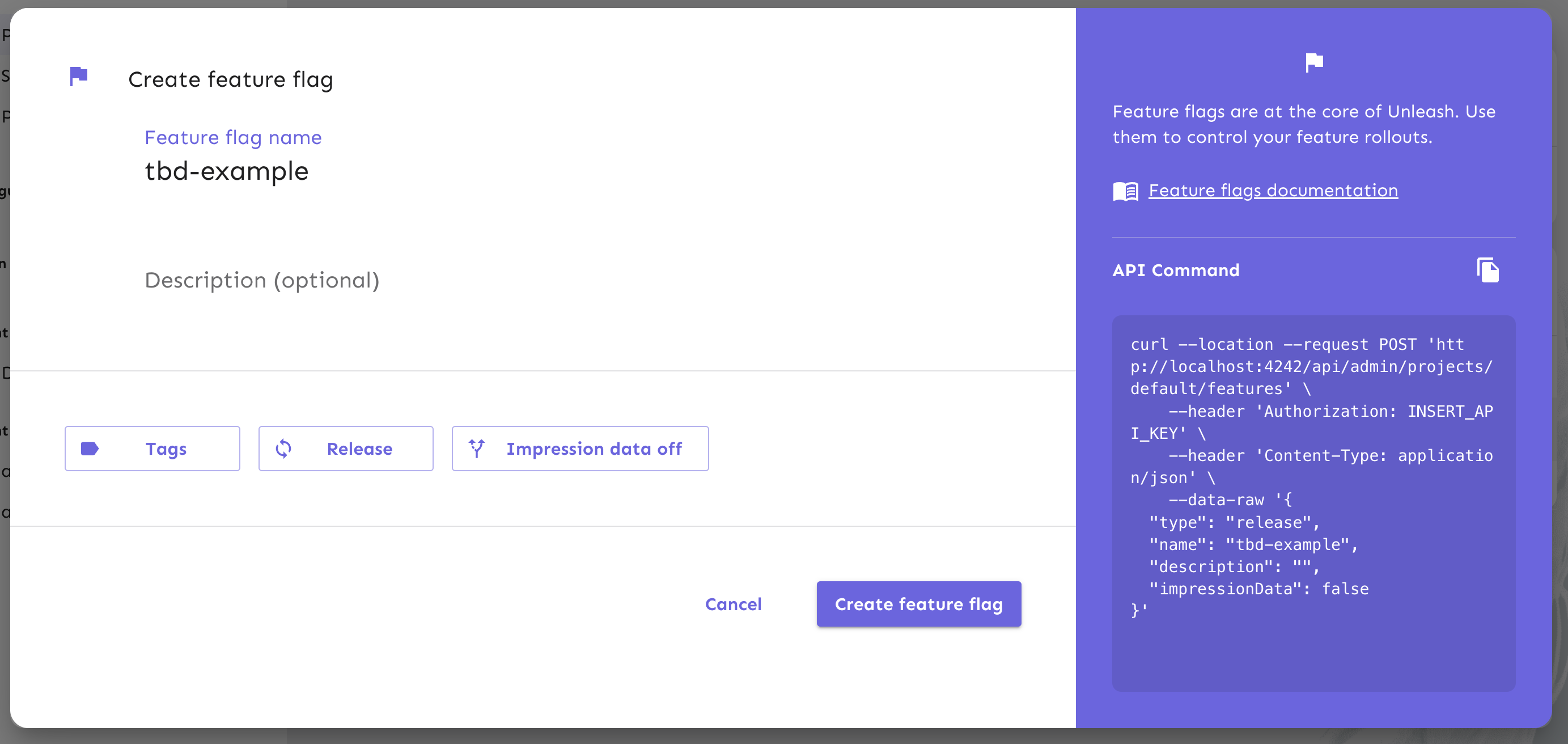
Task: Open the Release flag type selector
Action: (x=346, y=449)
